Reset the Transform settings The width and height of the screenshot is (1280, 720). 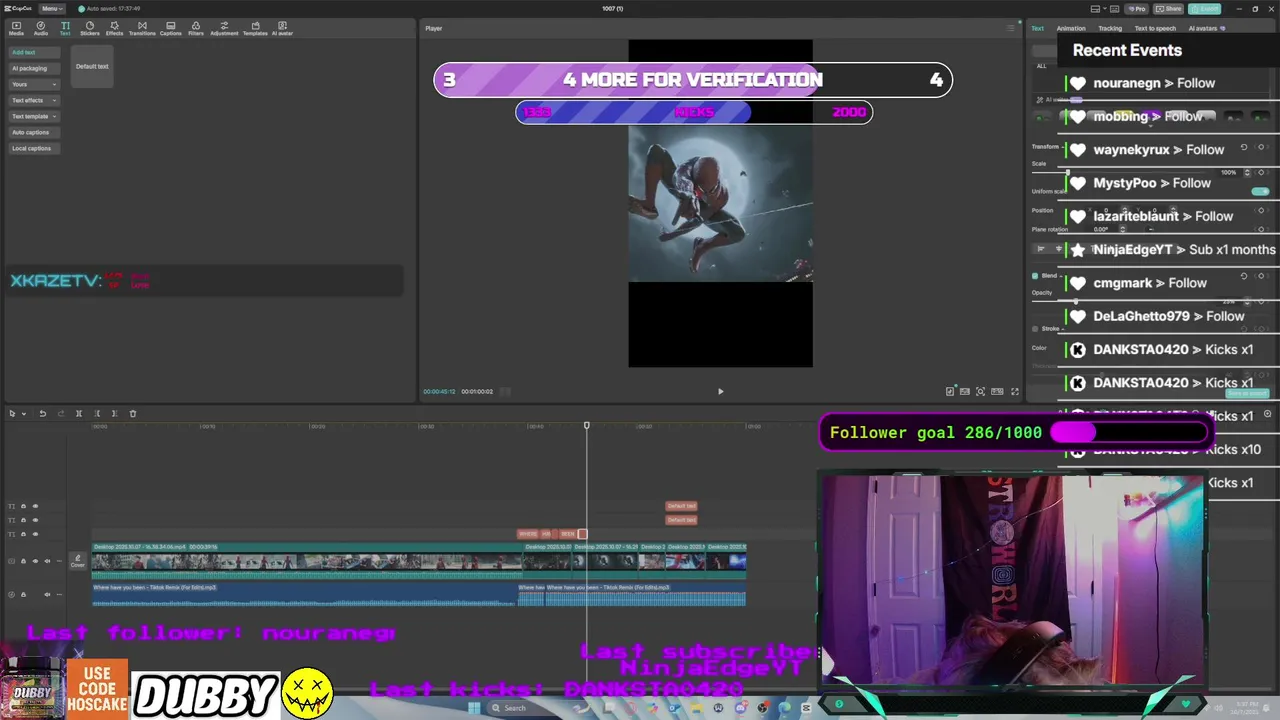(x=1244, y=147)
